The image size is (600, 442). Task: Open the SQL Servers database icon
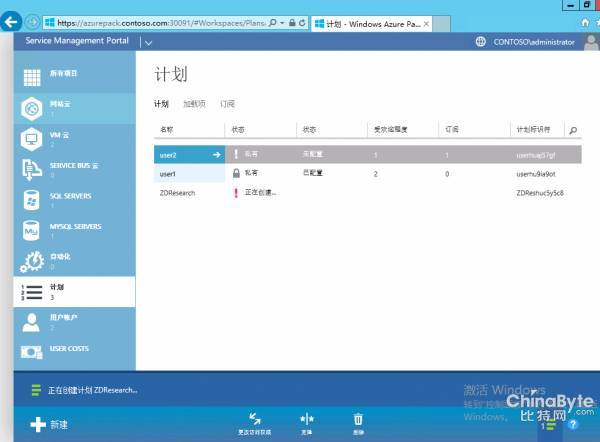tap(31, 200)
